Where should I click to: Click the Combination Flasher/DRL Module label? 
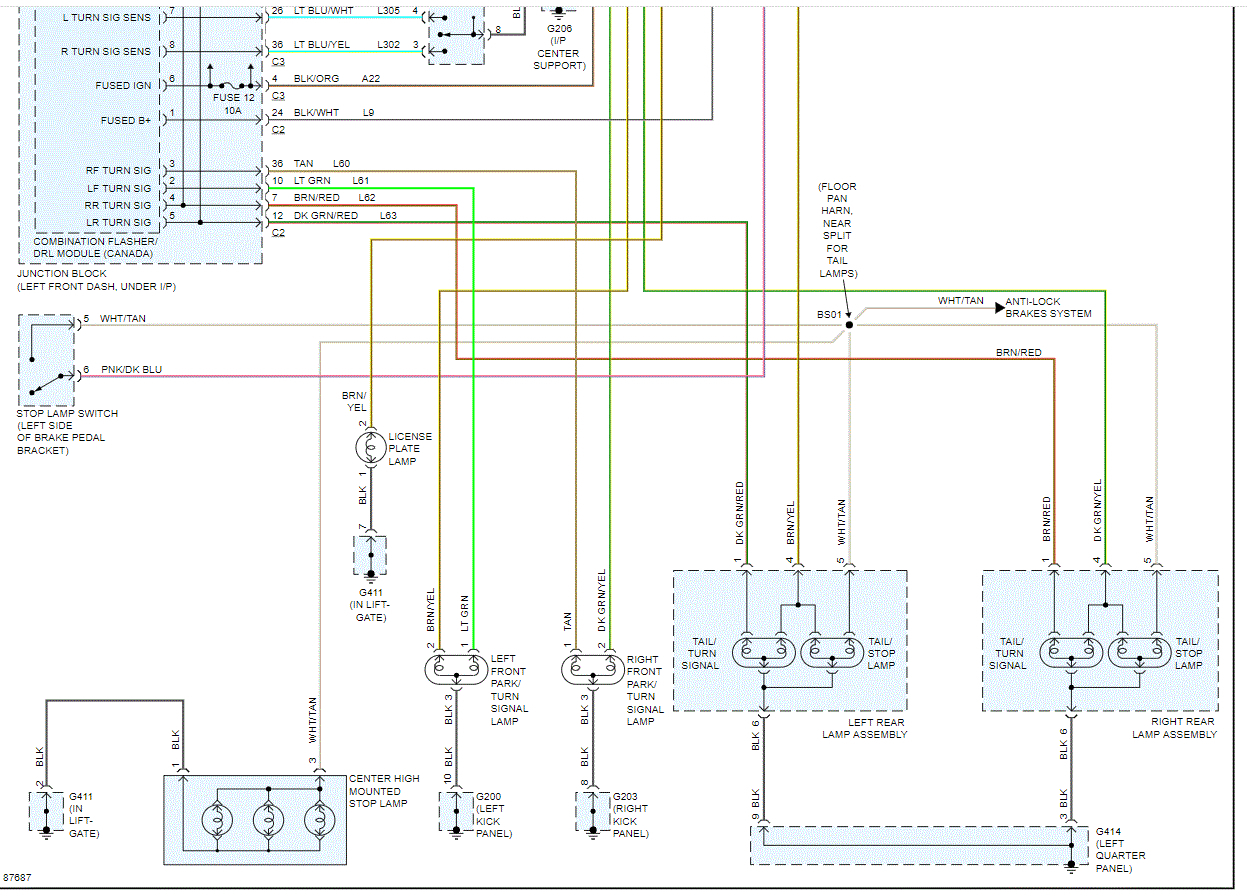95,248
